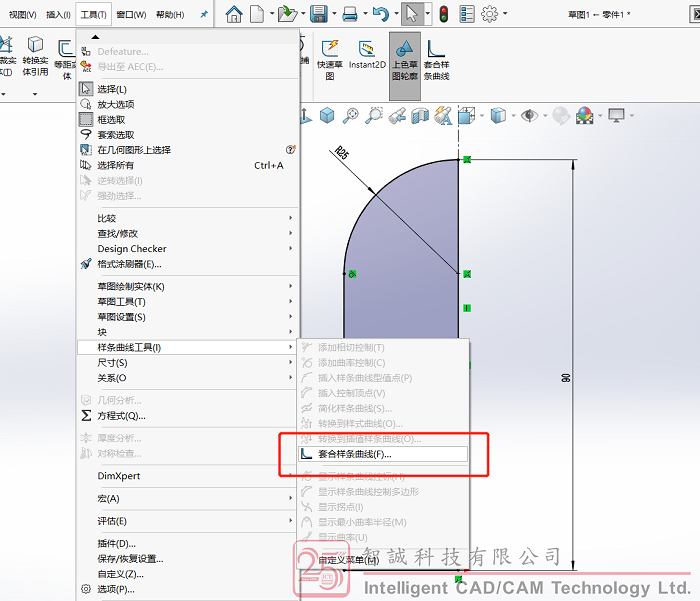This screenshot has height=601, width=700.
Task: Choose 套合样条曲线(F)... in submenu
Action: click(383, 454)
